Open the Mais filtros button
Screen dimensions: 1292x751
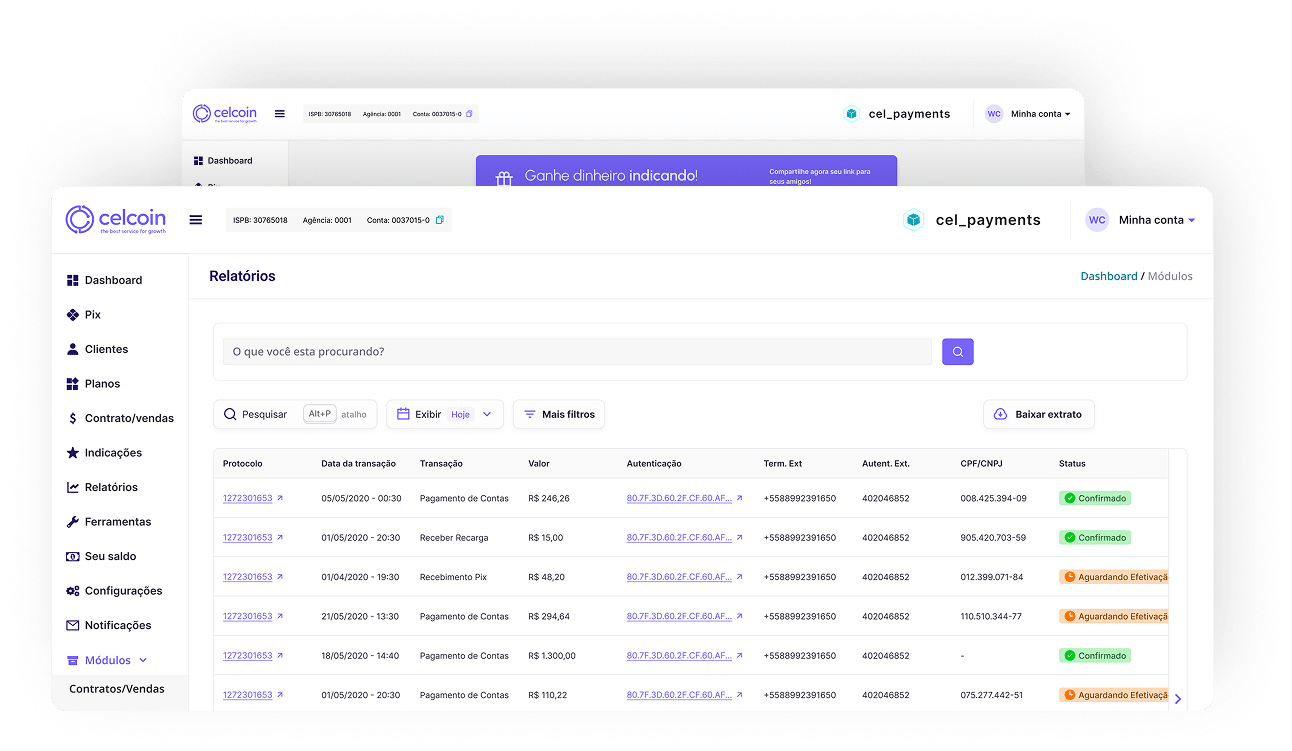[x=558, y=414]
